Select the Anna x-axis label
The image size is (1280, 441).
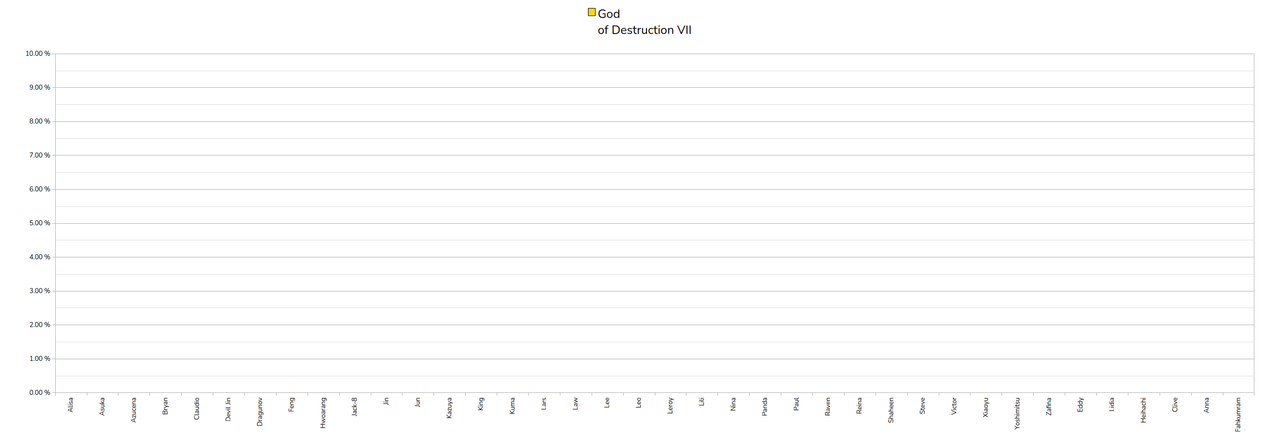coord(1206,405)
